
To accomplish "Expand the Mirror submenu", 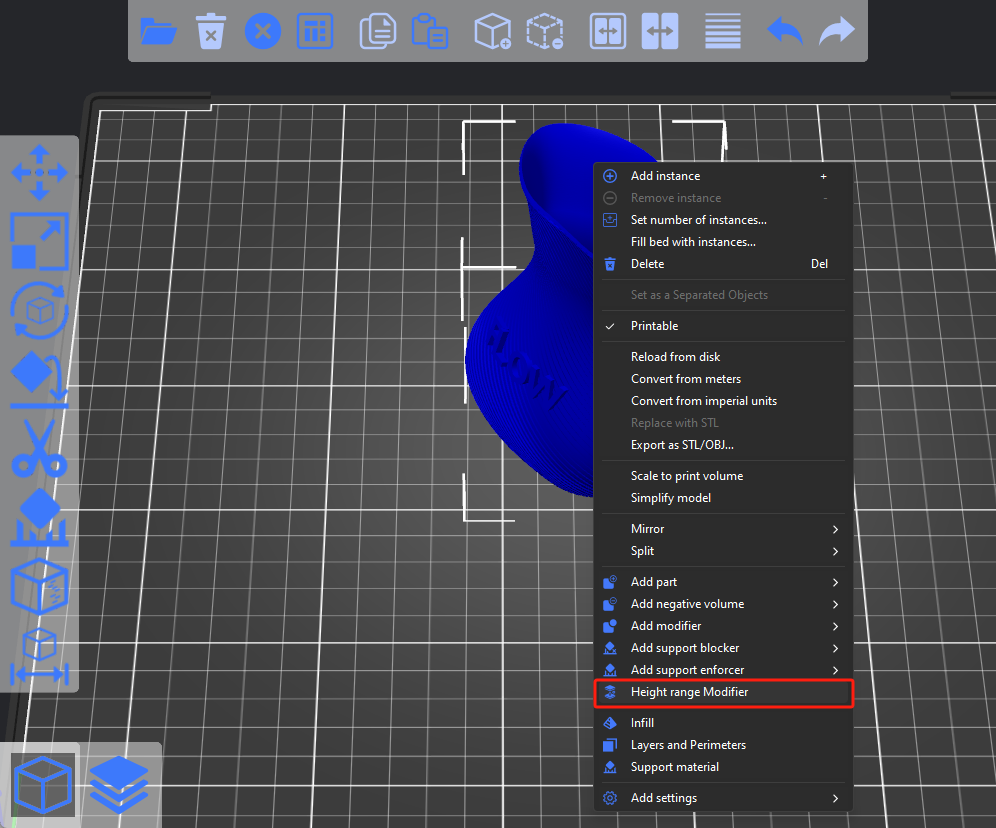I will pos(722,529).
